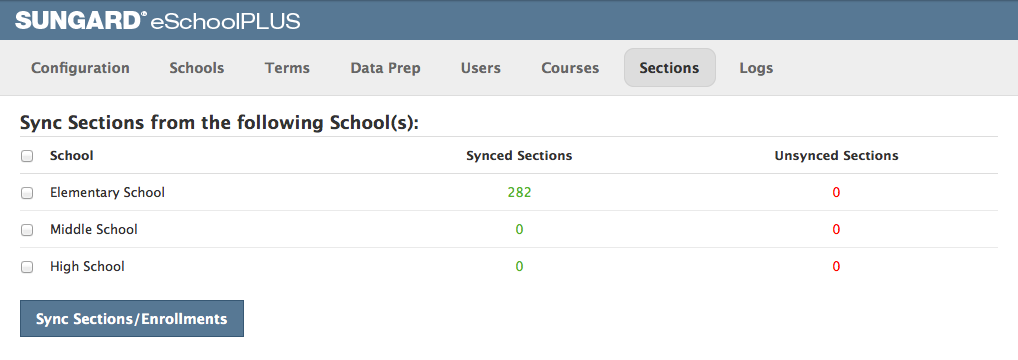Image resolution: width=1018 pixels, height=360 pixels.
Task: View the Logs tab
Action: coord(756,68)
